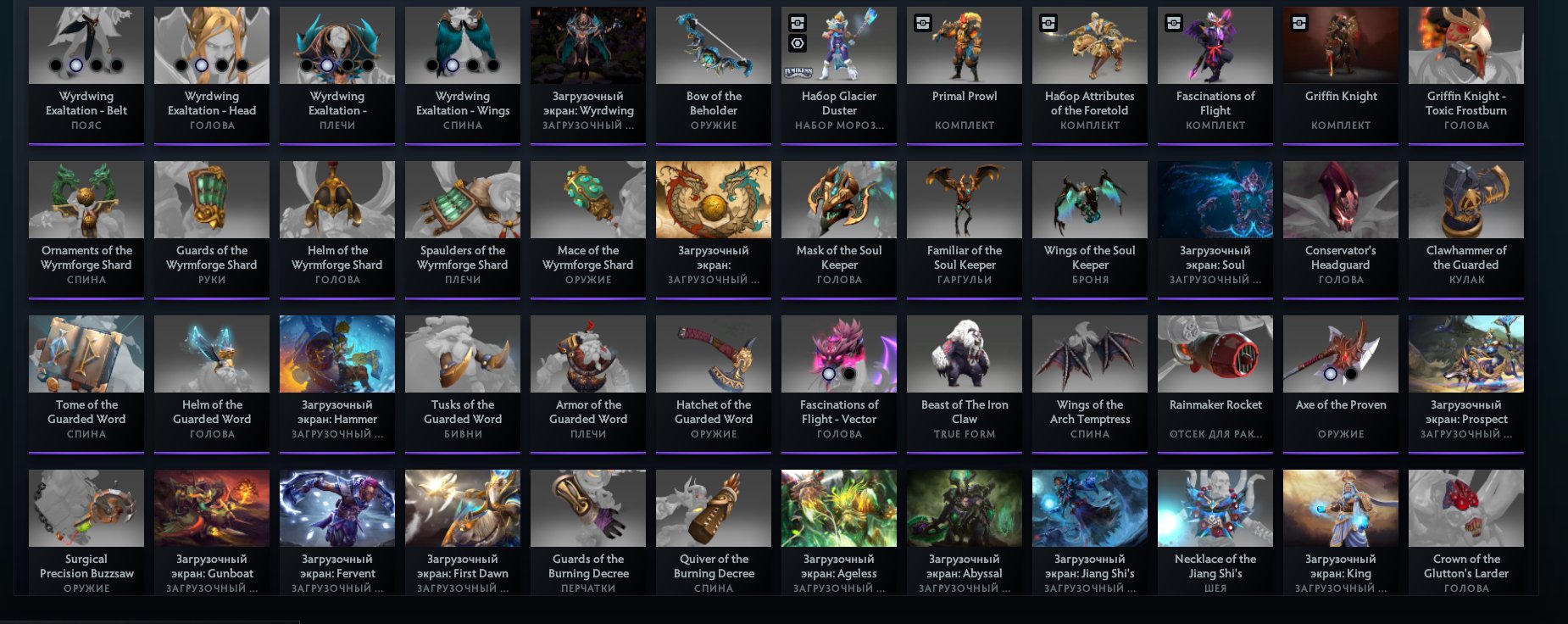Click the bundle icon on Griffin Knight set
The image size is (1568, 624).
tap(1299, 24)
